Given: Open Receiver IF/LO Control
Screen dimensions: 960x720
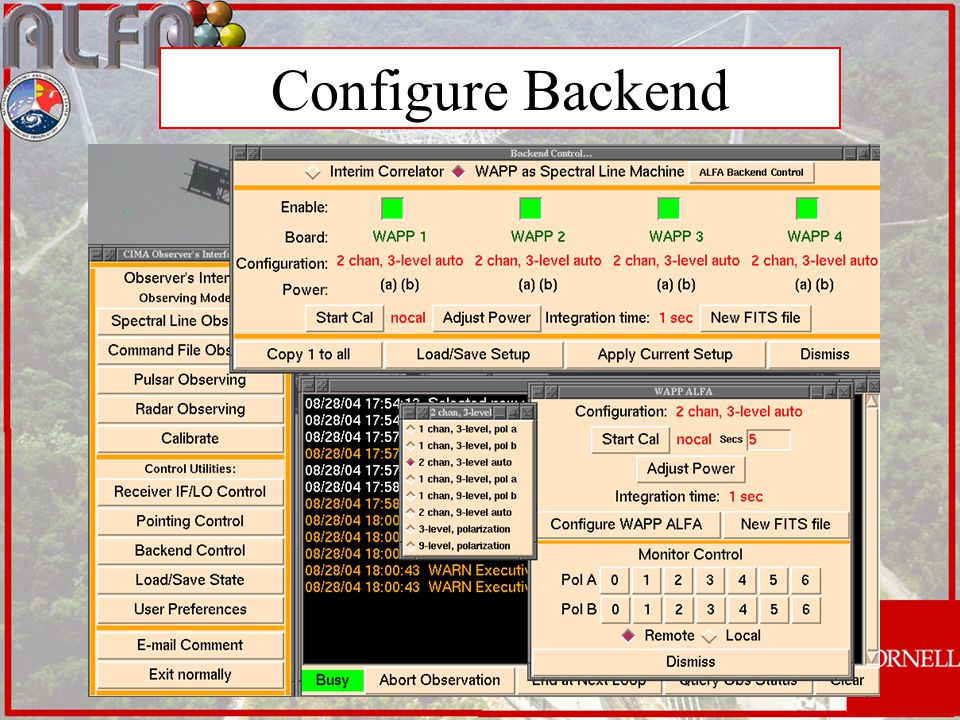Looking at the screenshot, I should click(190, 492).
